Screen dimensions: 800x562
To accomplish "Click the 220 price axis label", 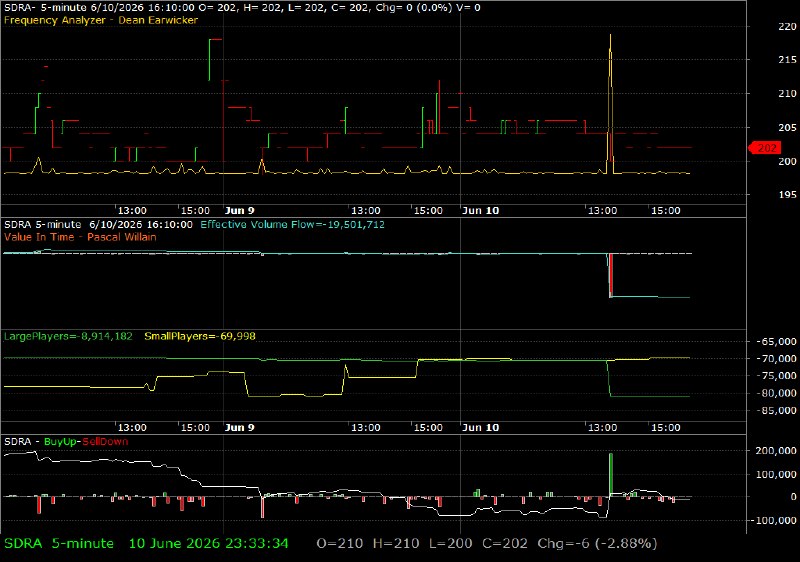I will (787, 27).
